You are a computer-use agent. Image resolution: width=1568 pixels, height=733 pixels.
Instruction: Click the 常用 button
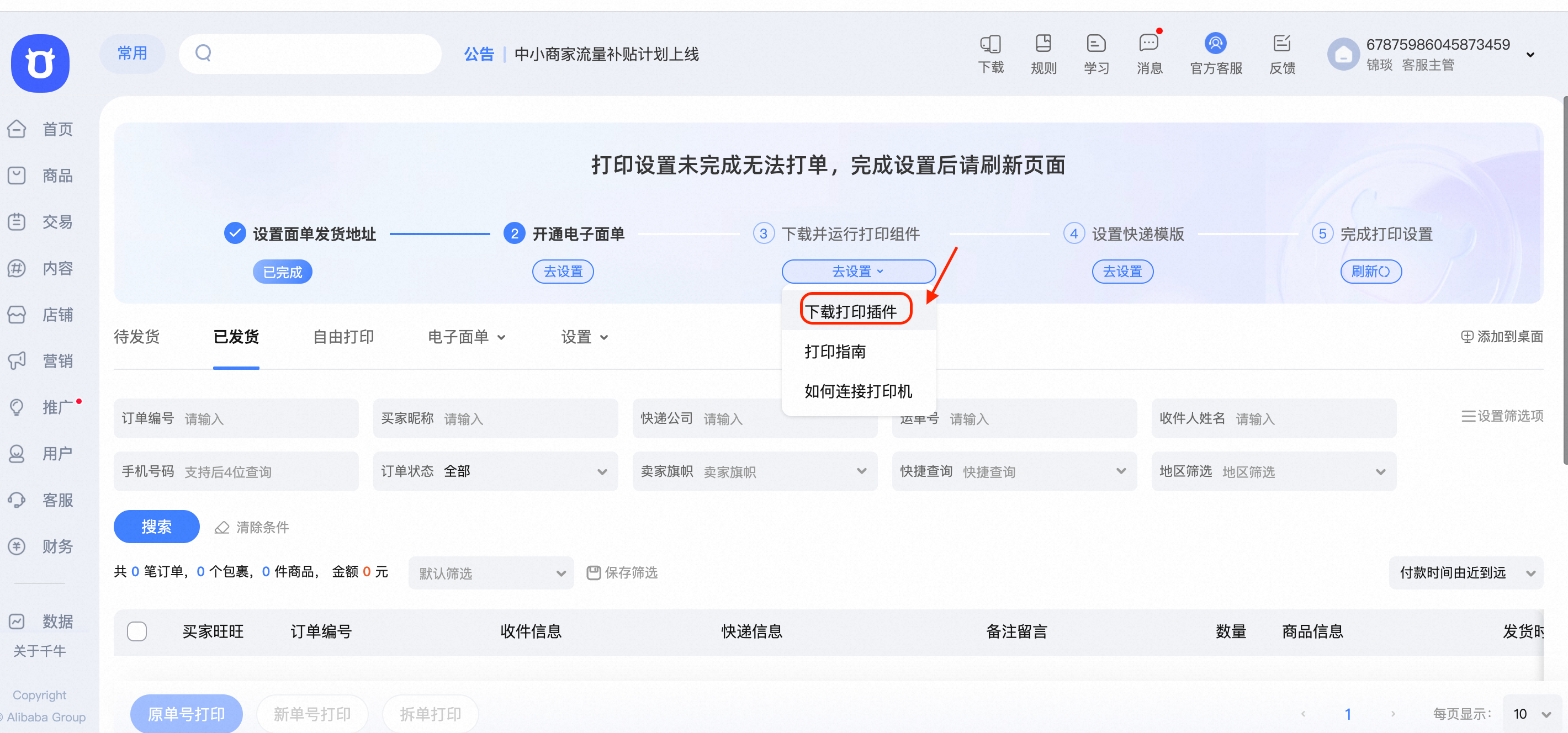[132, 54]
